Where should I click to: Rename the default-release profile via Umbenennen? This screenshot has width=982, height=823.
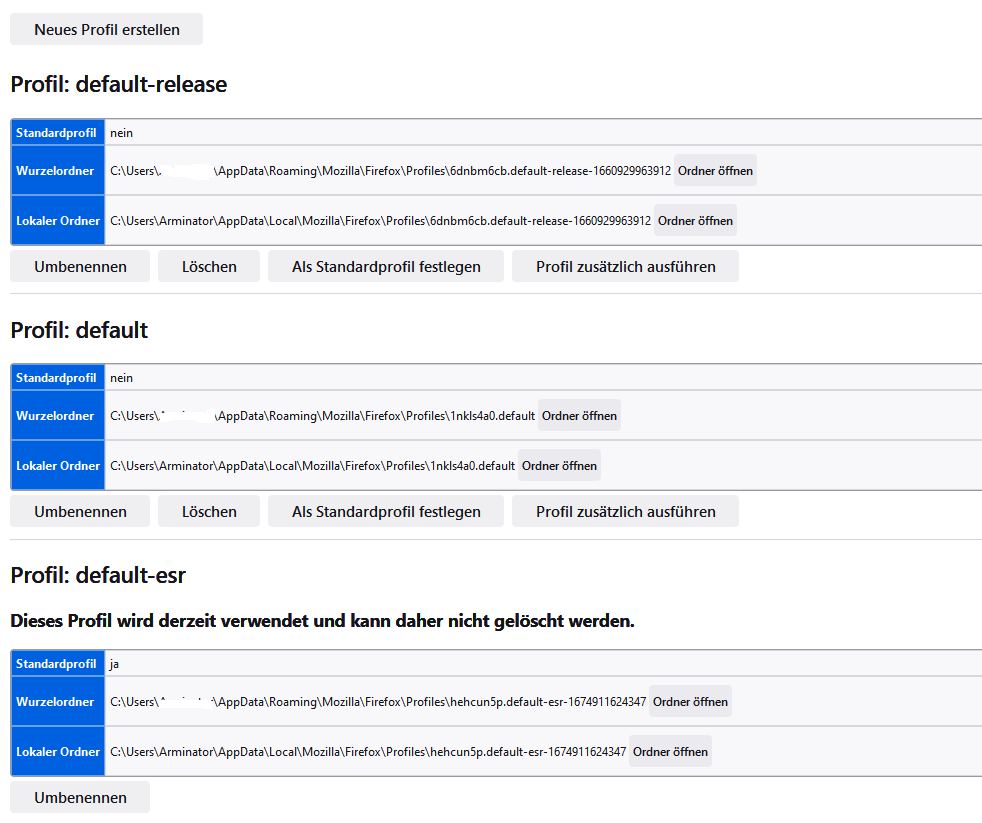pyautogui.click(x=80, y=266)
